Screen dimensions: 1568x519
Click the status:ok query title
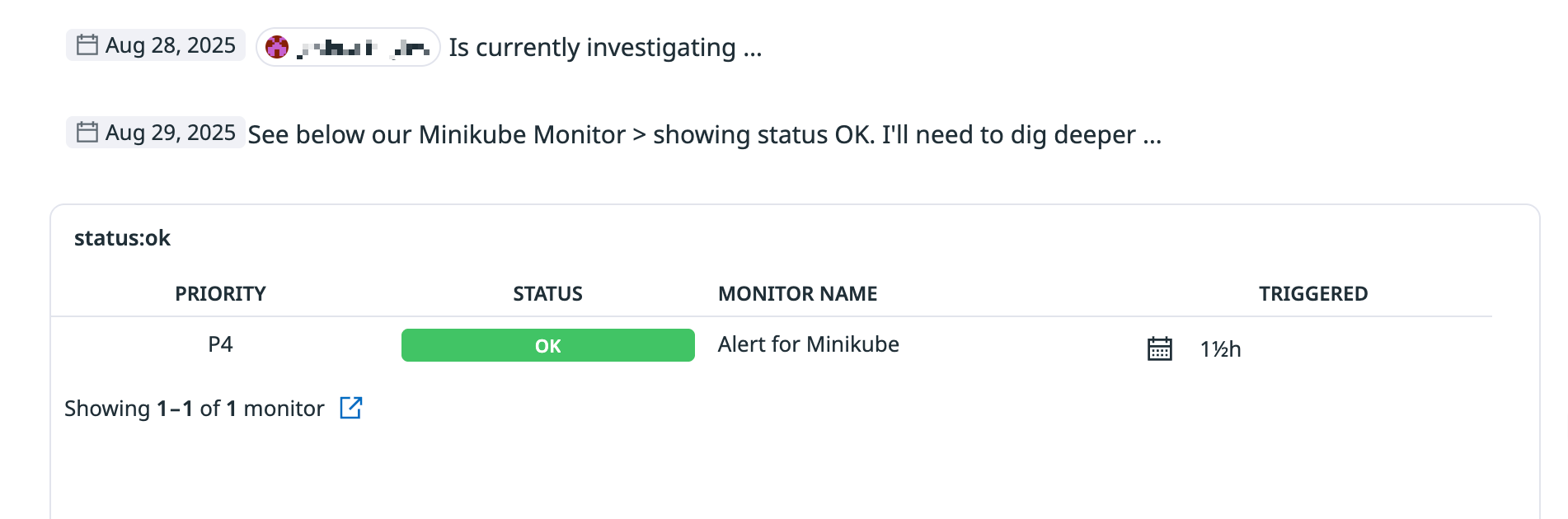point(122,238)
